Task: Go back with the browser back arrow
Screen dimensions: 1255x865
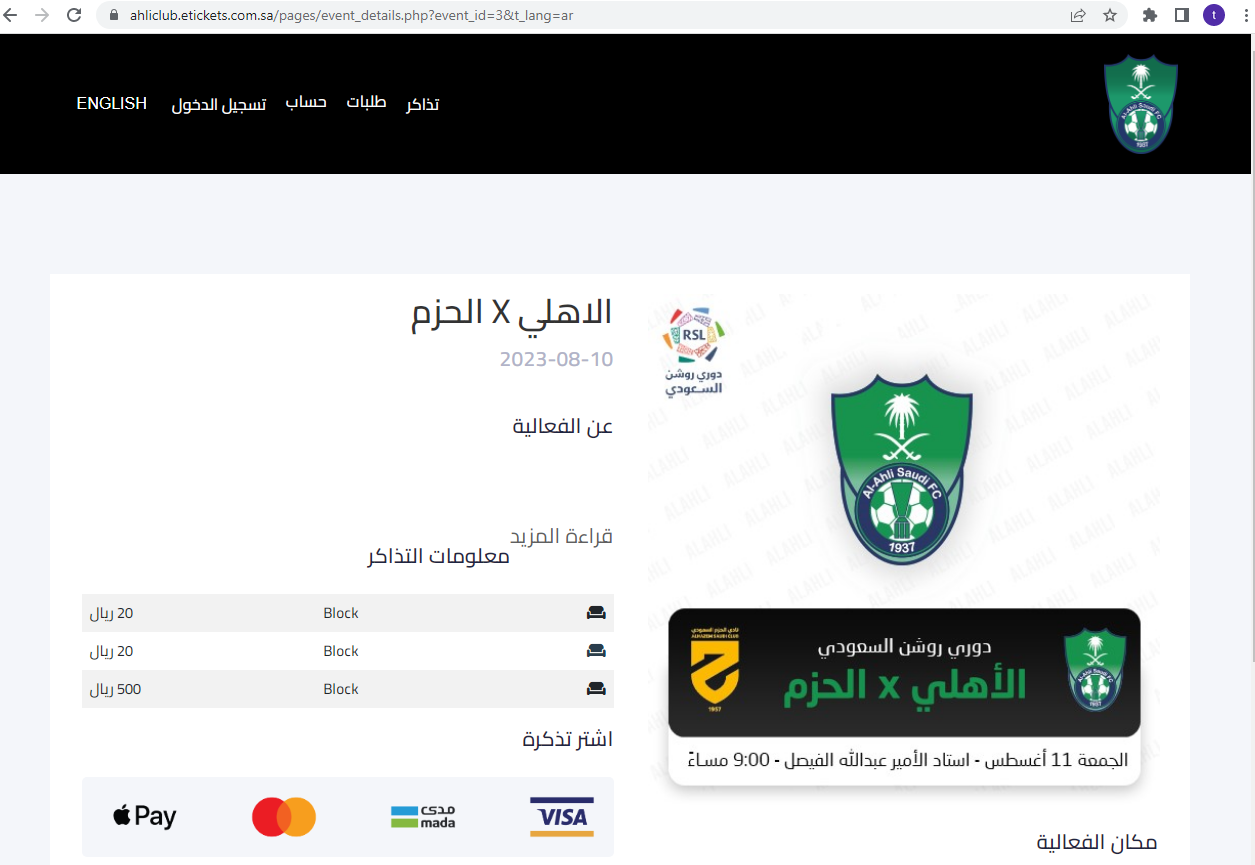Action: point(12,15)
